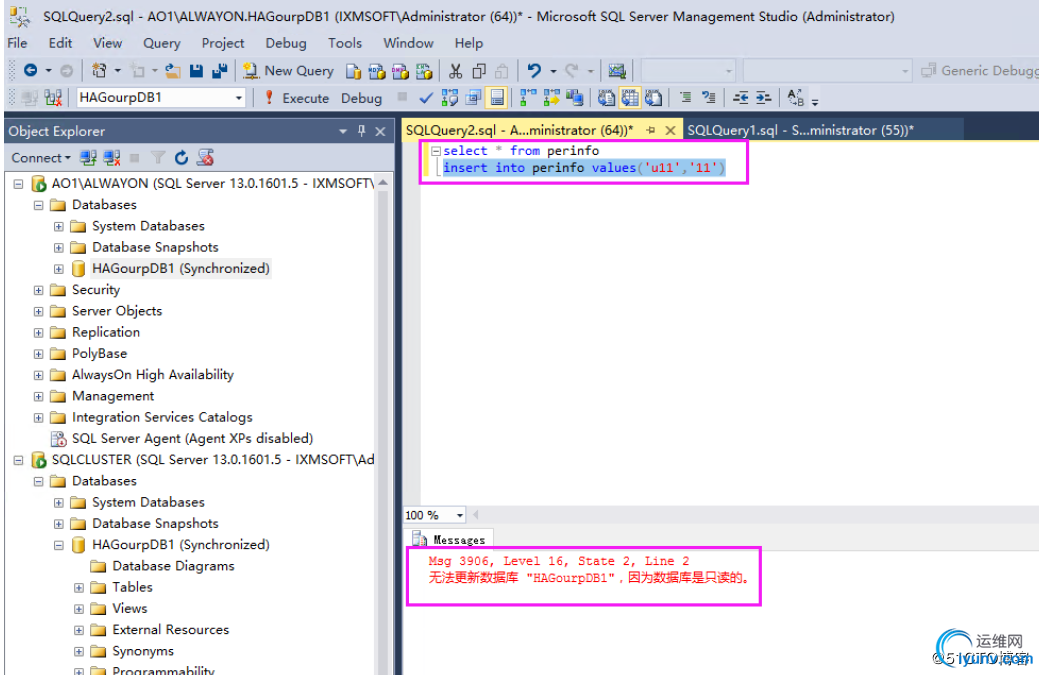1039x675 pixels.
Task: Click the Open File folder icon
Action: click(x=173, y=71)
